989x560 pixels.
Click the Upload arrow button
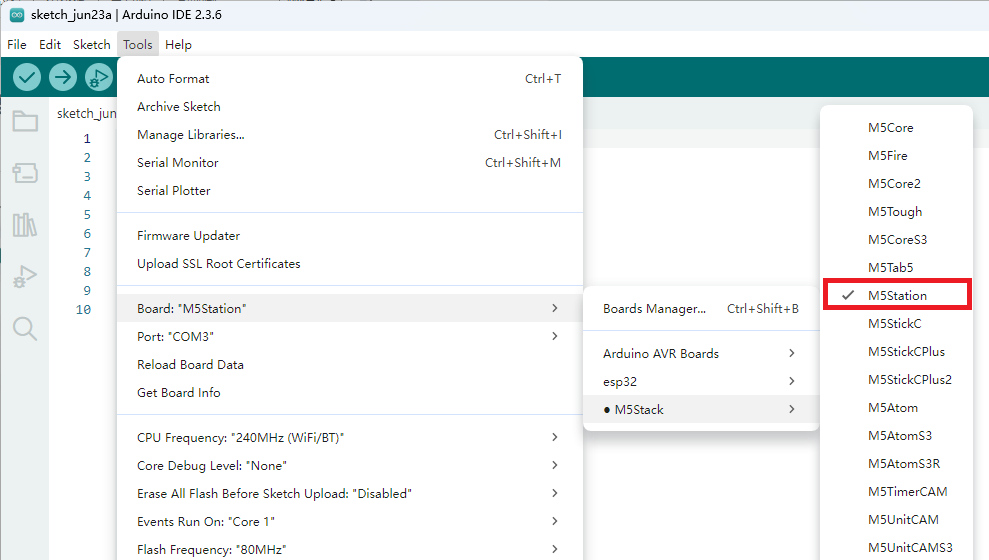coord(62,78)
